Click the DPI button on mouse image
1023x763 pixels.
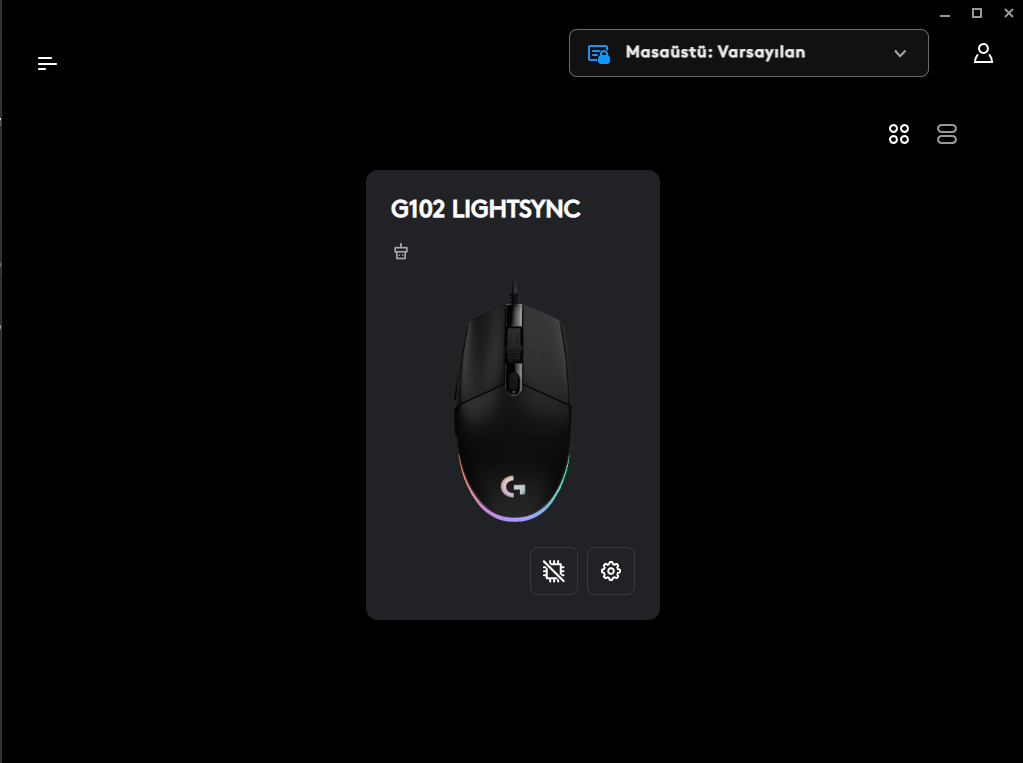point(513,382)
